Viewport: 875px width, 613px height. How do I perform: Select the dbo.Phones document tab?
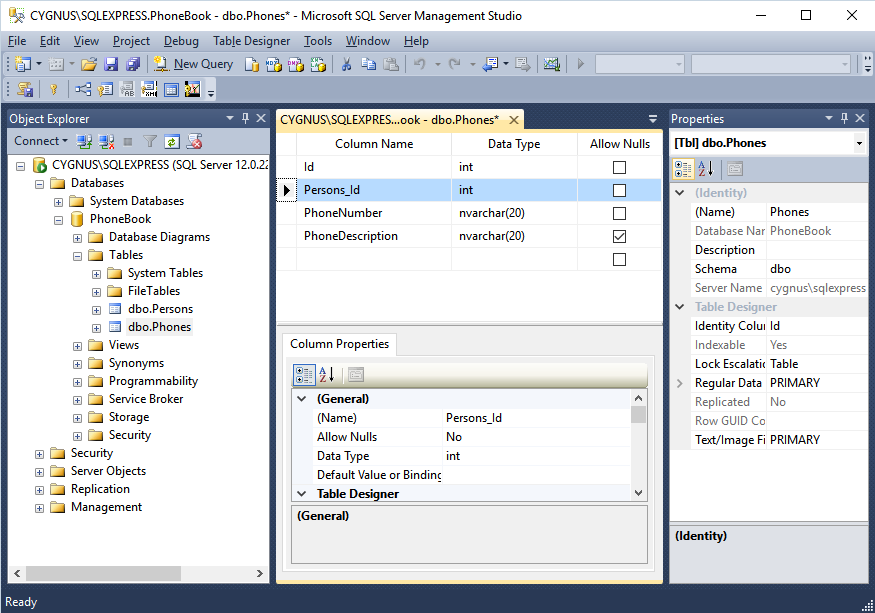point(390,119)
